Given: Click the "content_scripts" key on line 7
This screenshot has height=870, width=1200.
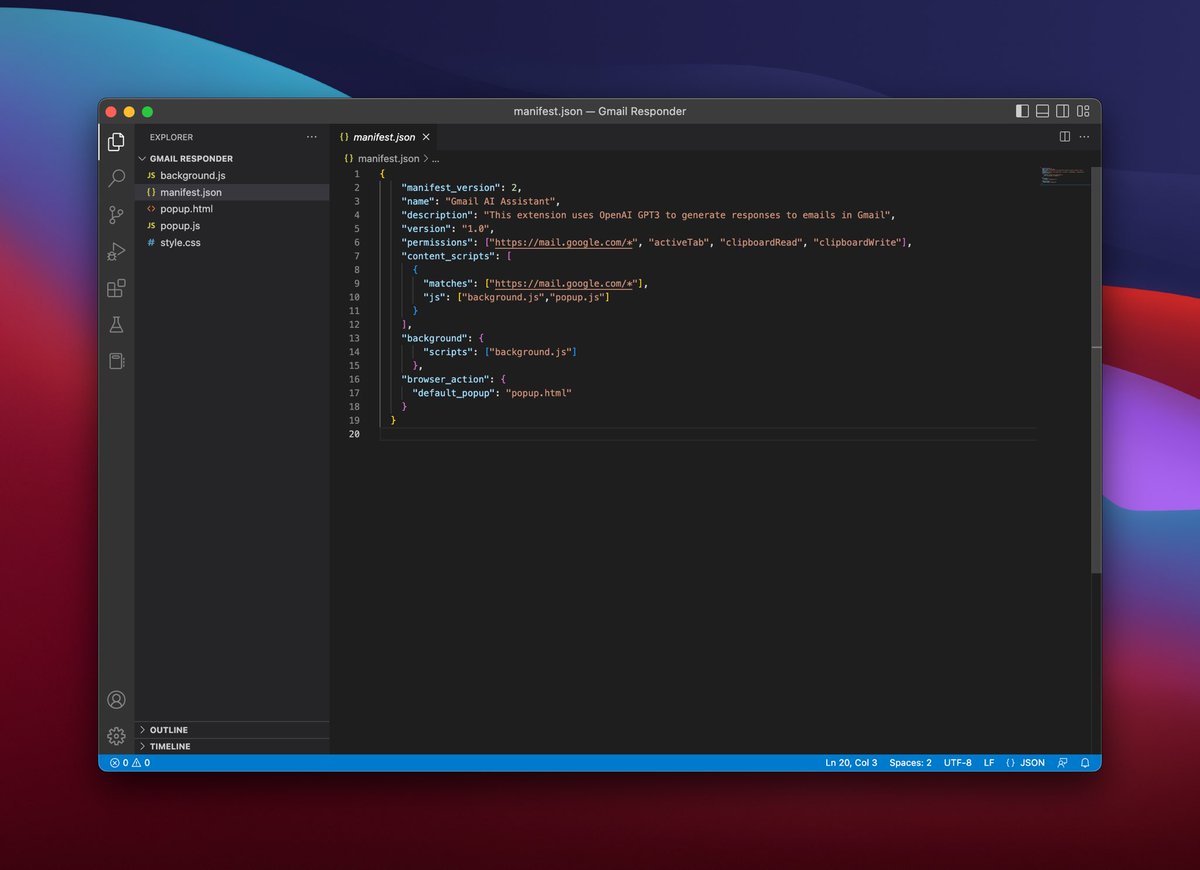Looking at the screenshot, I should point(446,256).
